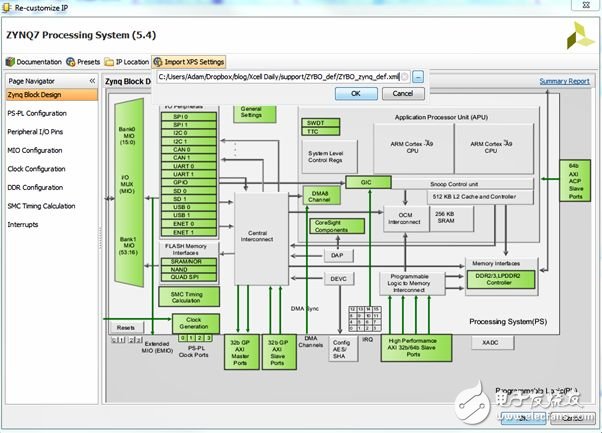Open the Clock Configuration page

pos(36,169)
